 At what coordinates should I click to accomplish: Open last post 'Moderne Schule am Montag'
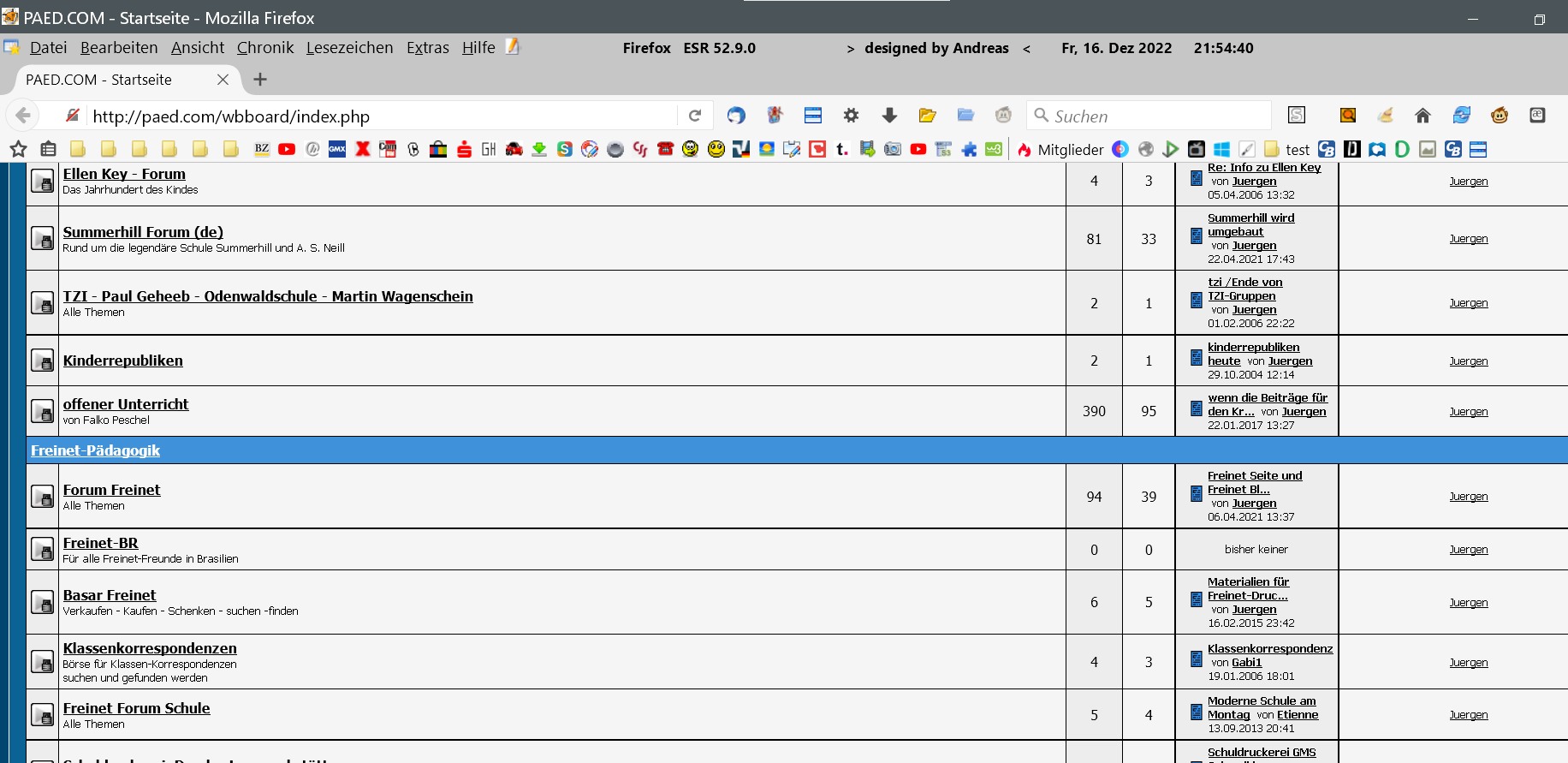[1262, 707]
